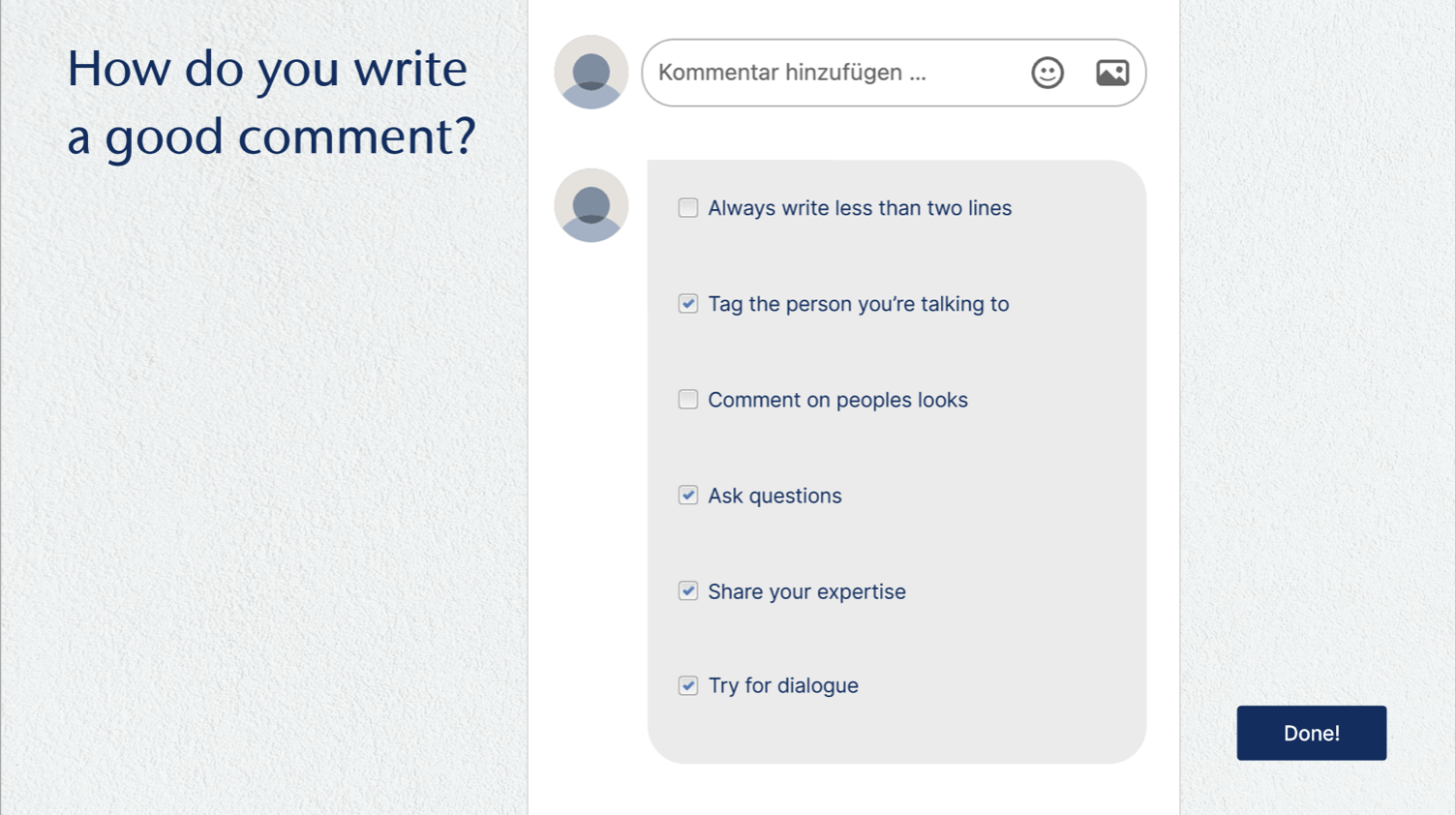Click the insert image icon
1456x815 pixels.
point(1111,73)
